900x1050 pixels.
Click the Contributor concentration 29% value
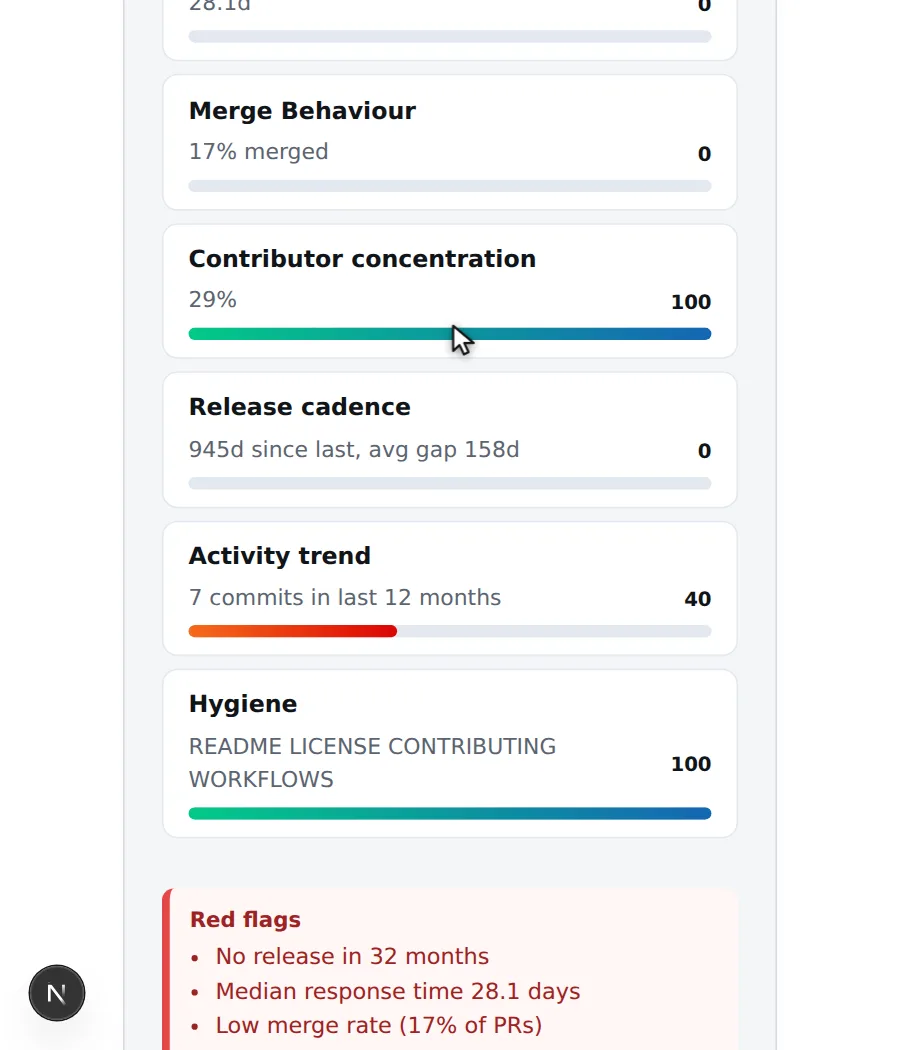(x=213, y=299)
